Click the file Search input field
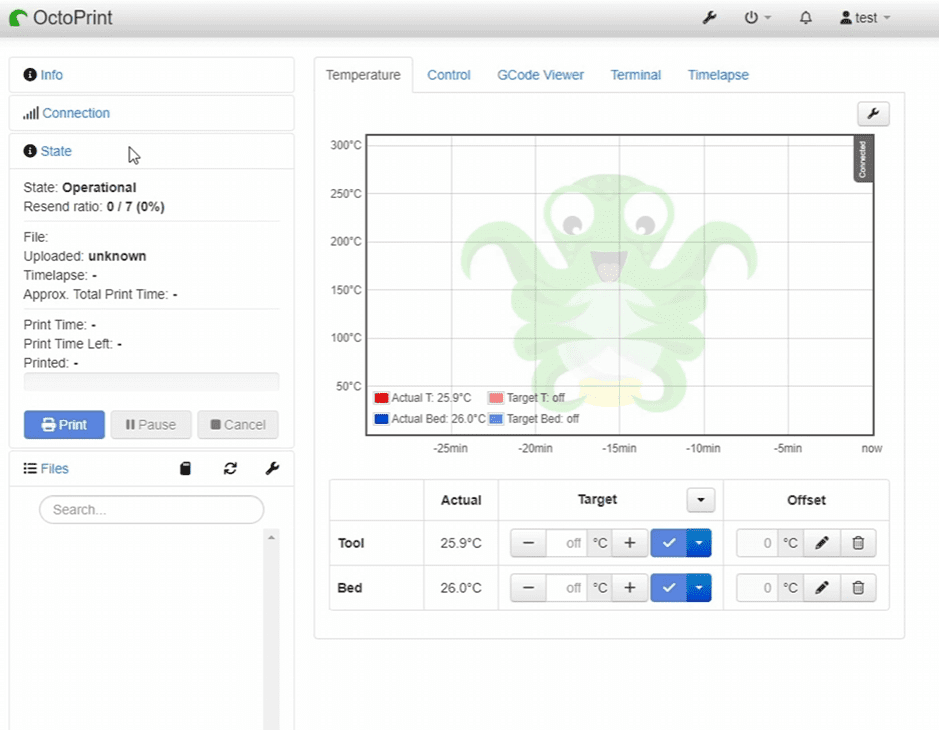This screenshot has height=730, width=939. click(151, 510)
